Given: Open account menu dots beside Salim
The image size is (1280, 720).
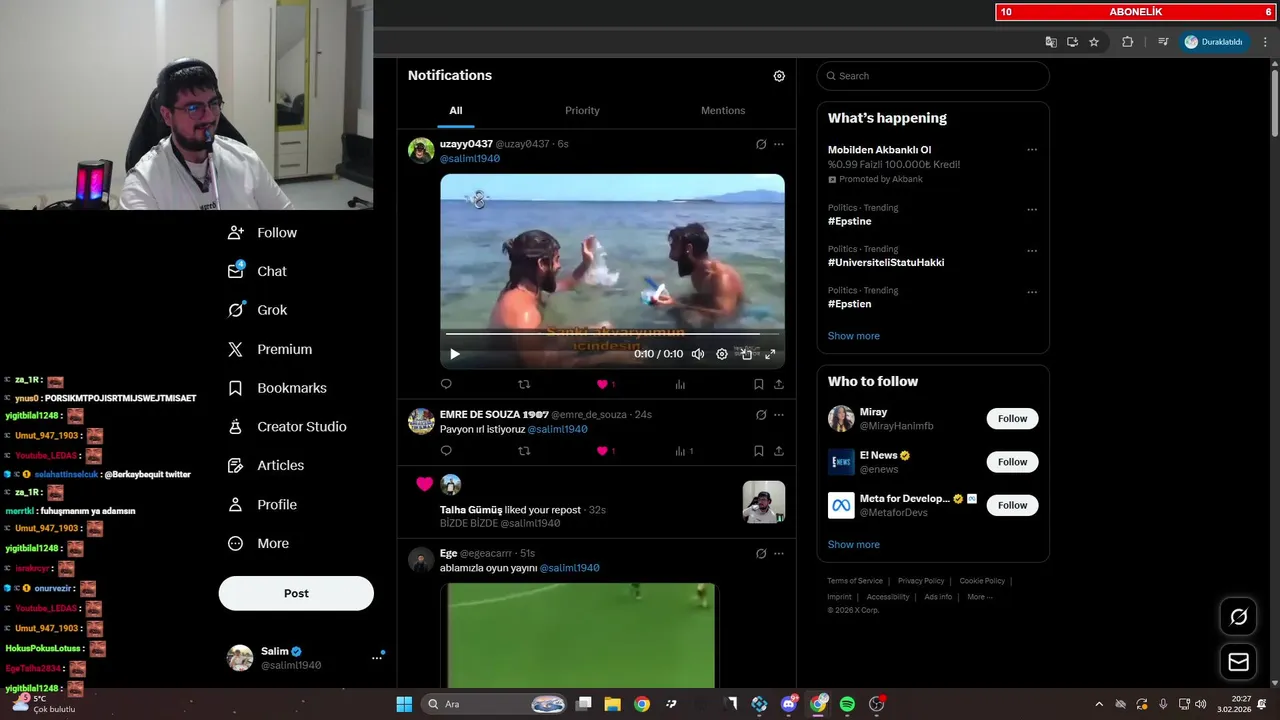Looking at the screenshot, I should (377, 658).
